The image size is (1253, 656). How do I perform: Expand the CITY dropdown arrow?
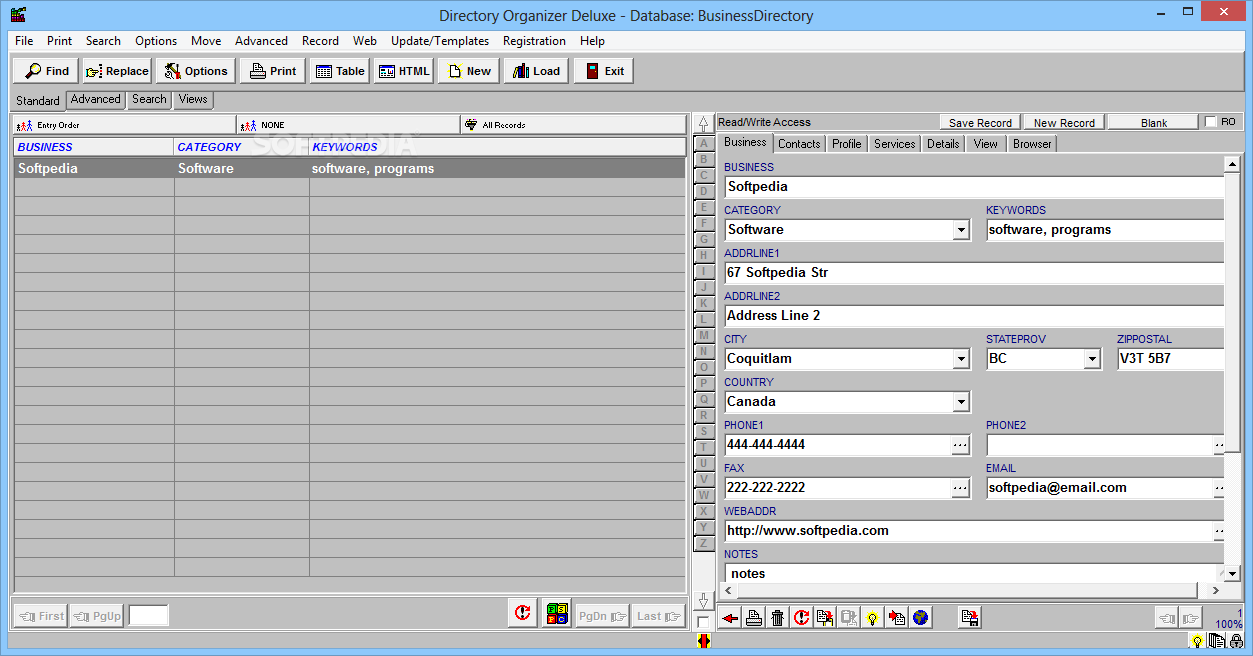[961, 359]
